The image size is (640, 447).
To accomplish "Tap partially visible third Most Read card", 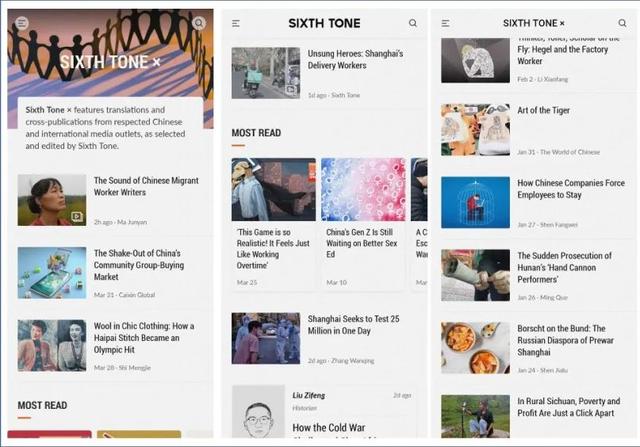I will 419,224.
